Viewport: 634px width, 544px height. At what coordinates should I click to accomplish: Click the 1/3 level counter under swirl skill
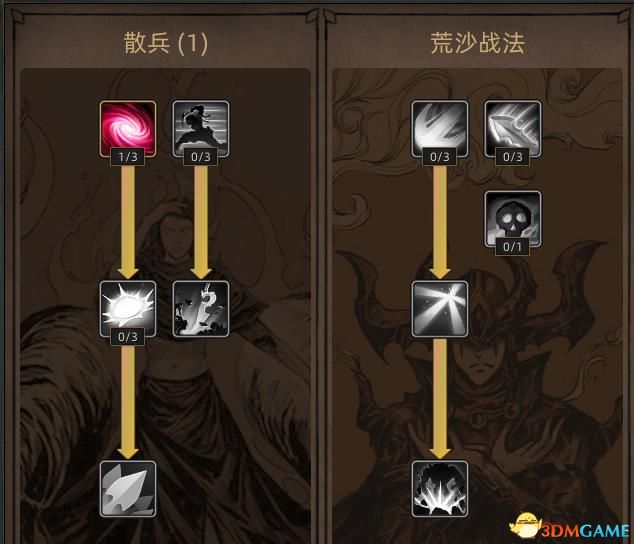128,157
